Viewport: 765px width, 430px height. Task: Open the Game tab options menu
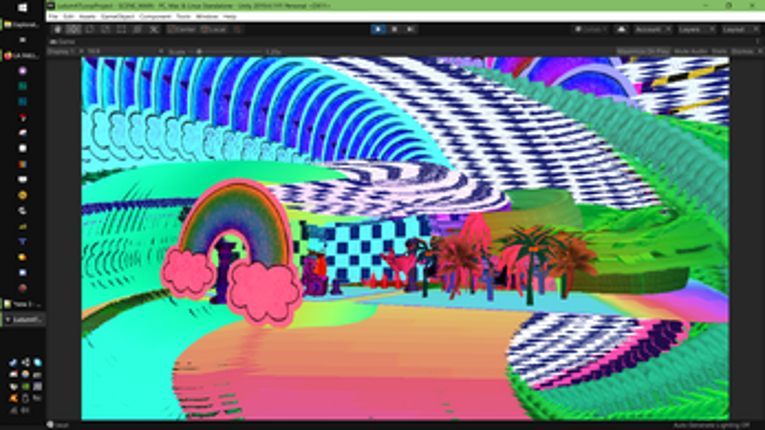point(758,42)
